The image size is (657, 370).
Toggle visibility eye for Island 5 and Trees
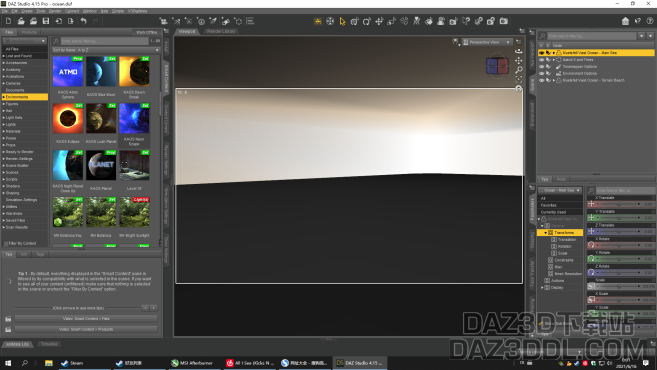(x=541, y=60)
